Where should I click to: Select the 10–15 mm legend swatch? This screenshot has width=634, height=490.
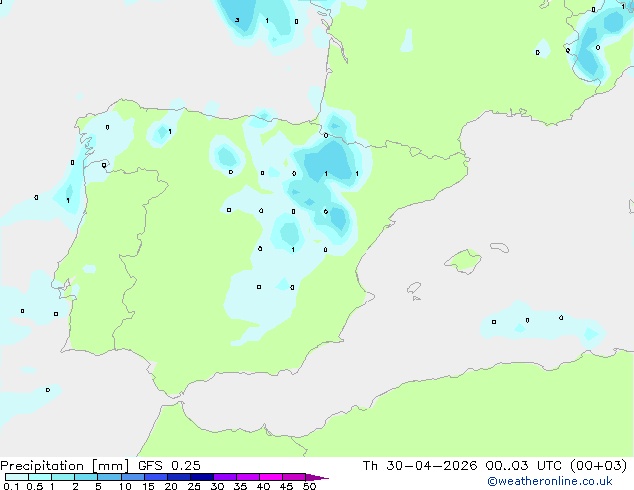(x=132, y=477)
